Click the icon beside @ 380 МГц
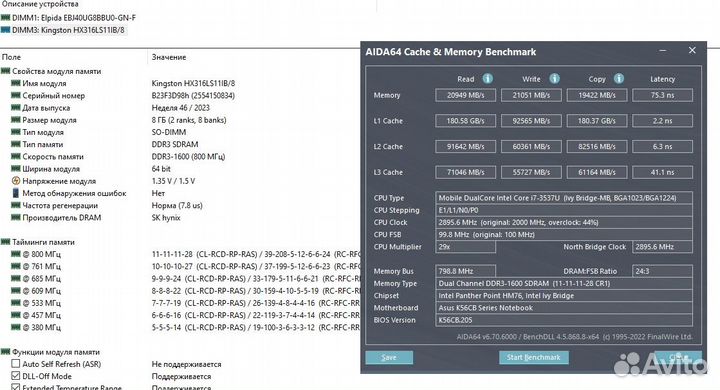Screen dimensions: 720x390 [x=16, y=328]
